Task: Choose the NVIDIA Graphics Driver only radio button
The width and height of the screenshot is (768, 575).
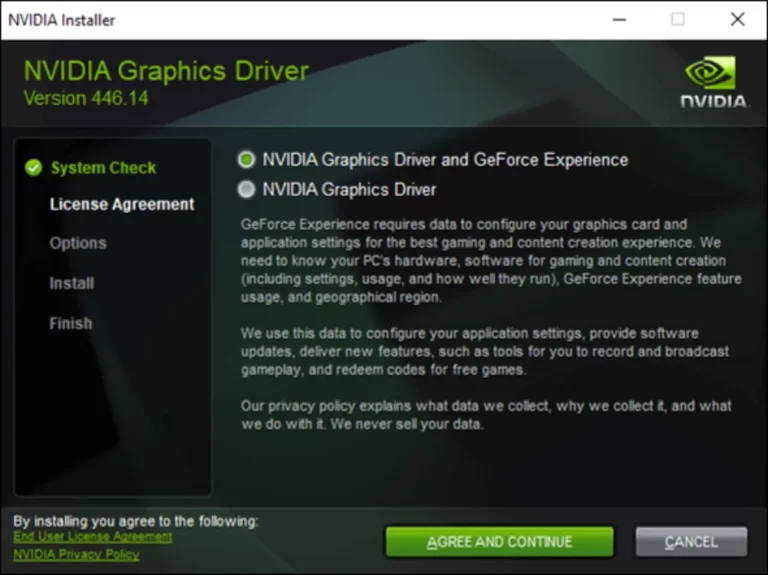Action: [246, 190]
